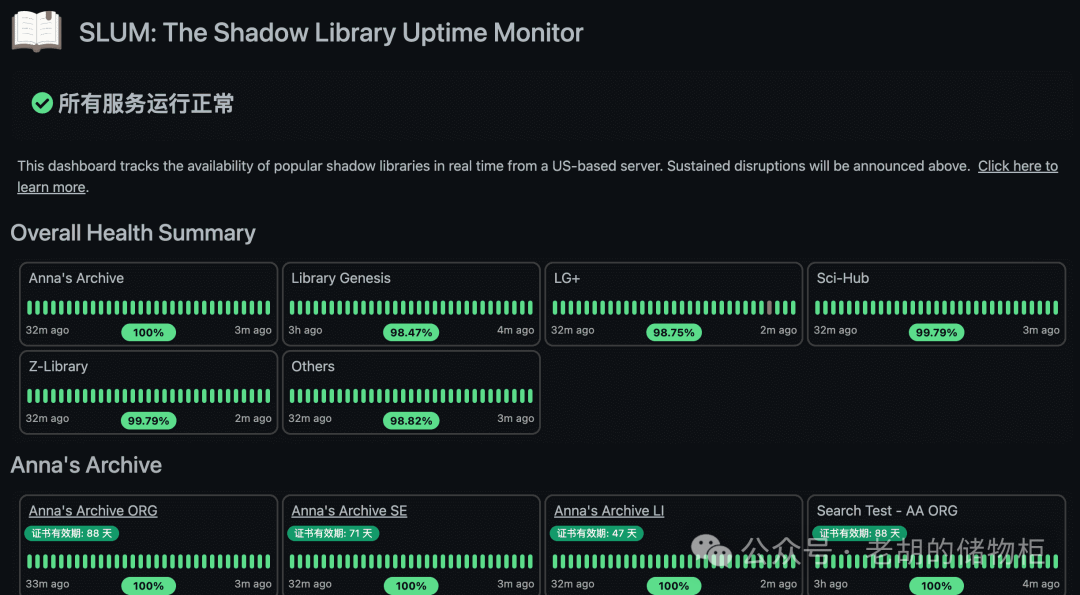Click Z-Library's 99.79% uptime badge
This screenshot has height=595, width=1080.
pyautogui.click(x=149, y=421)
